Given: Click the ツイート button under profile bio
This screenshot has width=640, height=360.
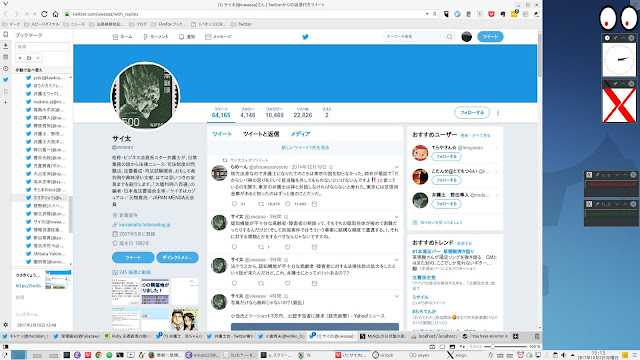Looking at the screenshot, I should click(133, 258).
